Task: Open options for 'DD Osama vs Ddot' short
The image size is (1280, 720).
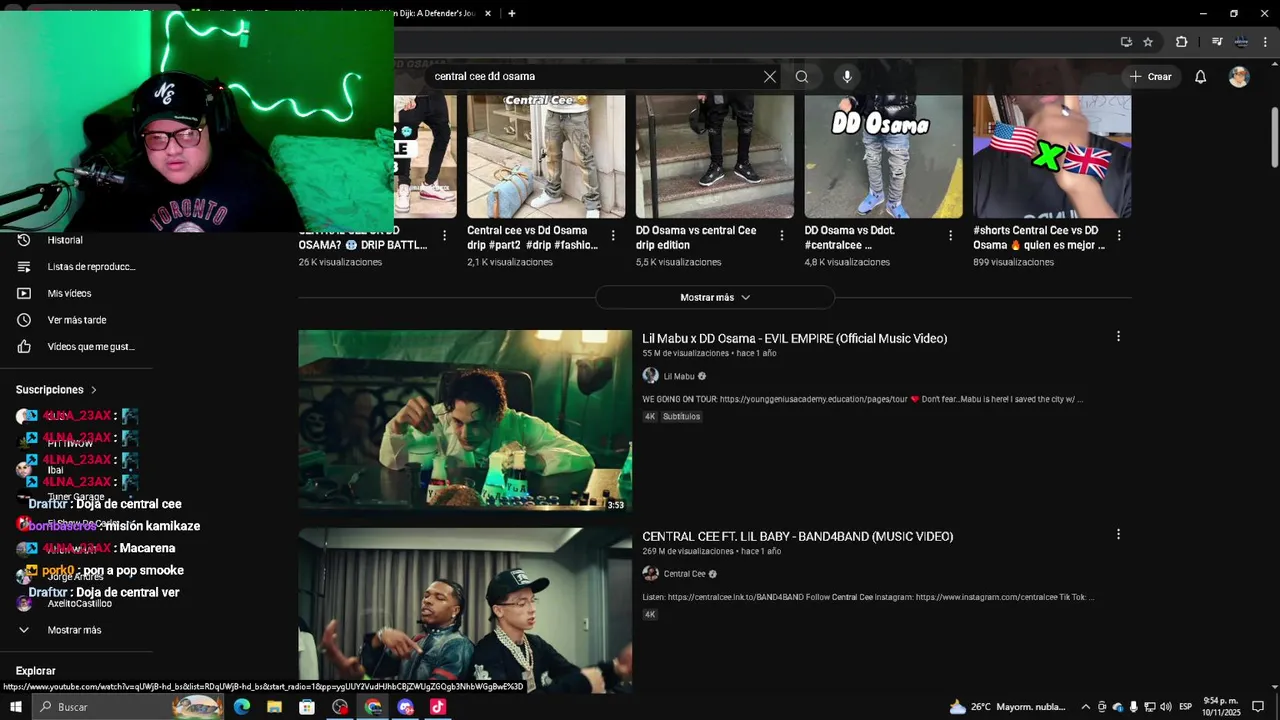Action: (x=951, y=236)
